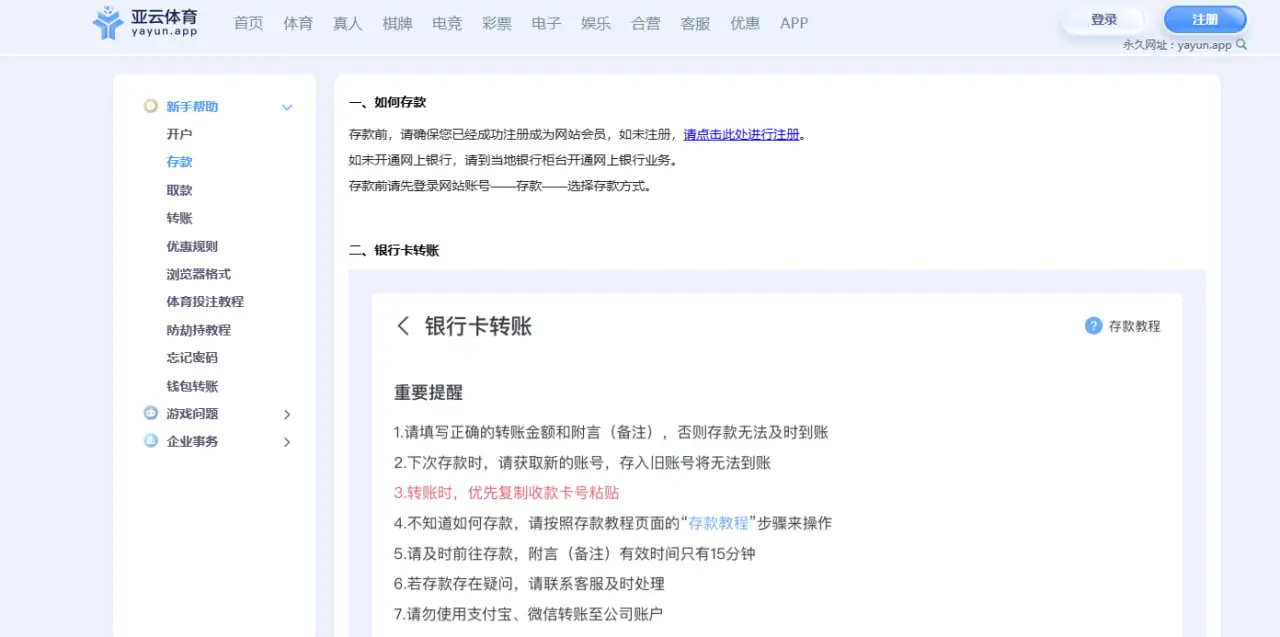The width and height of the screenshot is (1280, 637).
Task: Go to the 优惠 nav item
Action: pos(745,23)
